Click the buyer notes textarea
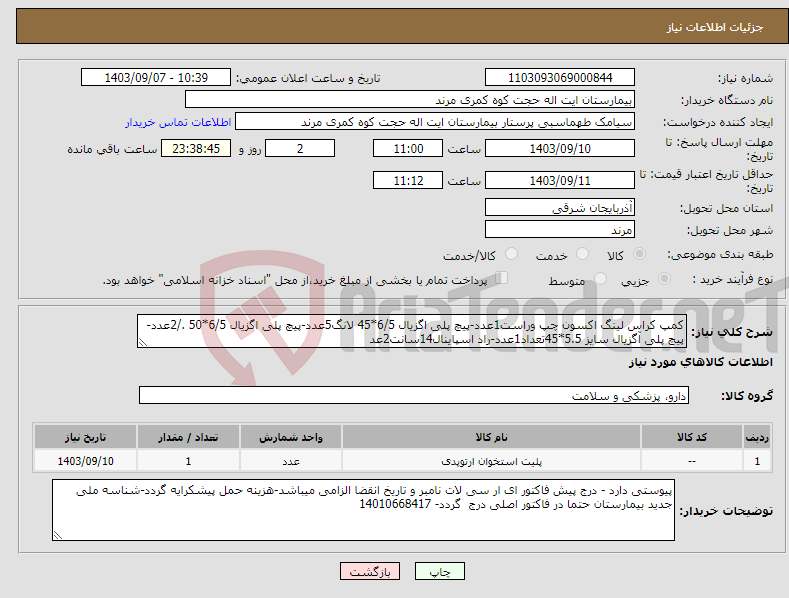This screenshot has height=598, width=789. [363, 510]
